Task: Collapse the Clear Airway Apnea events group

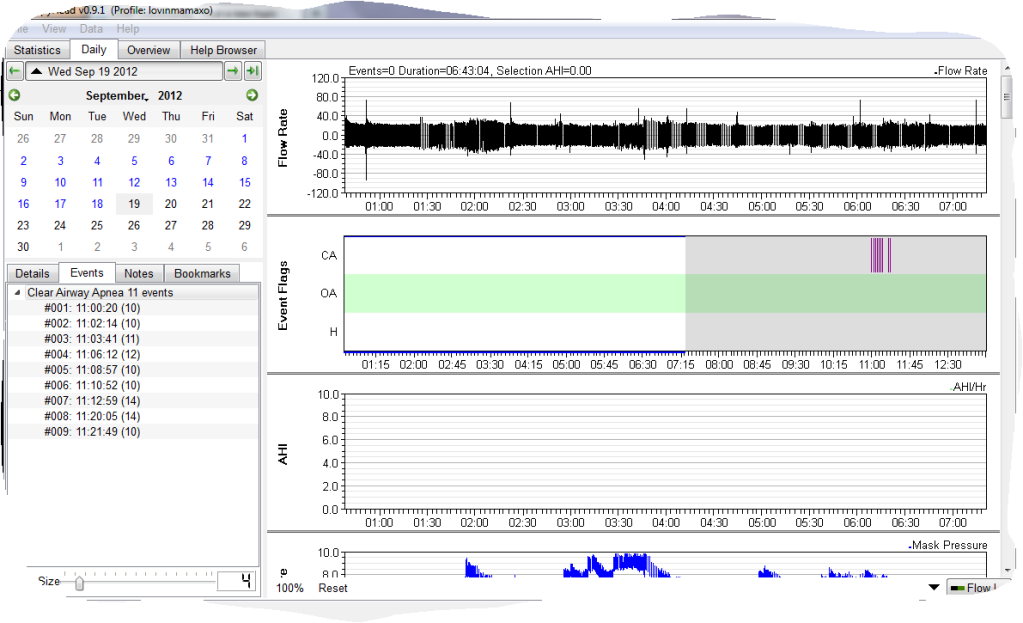Action: point(17,292)
